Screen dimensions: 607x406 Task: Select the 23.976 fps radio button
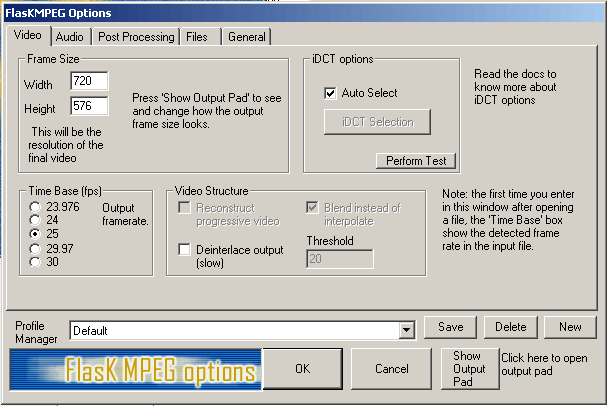click(35, 207)
